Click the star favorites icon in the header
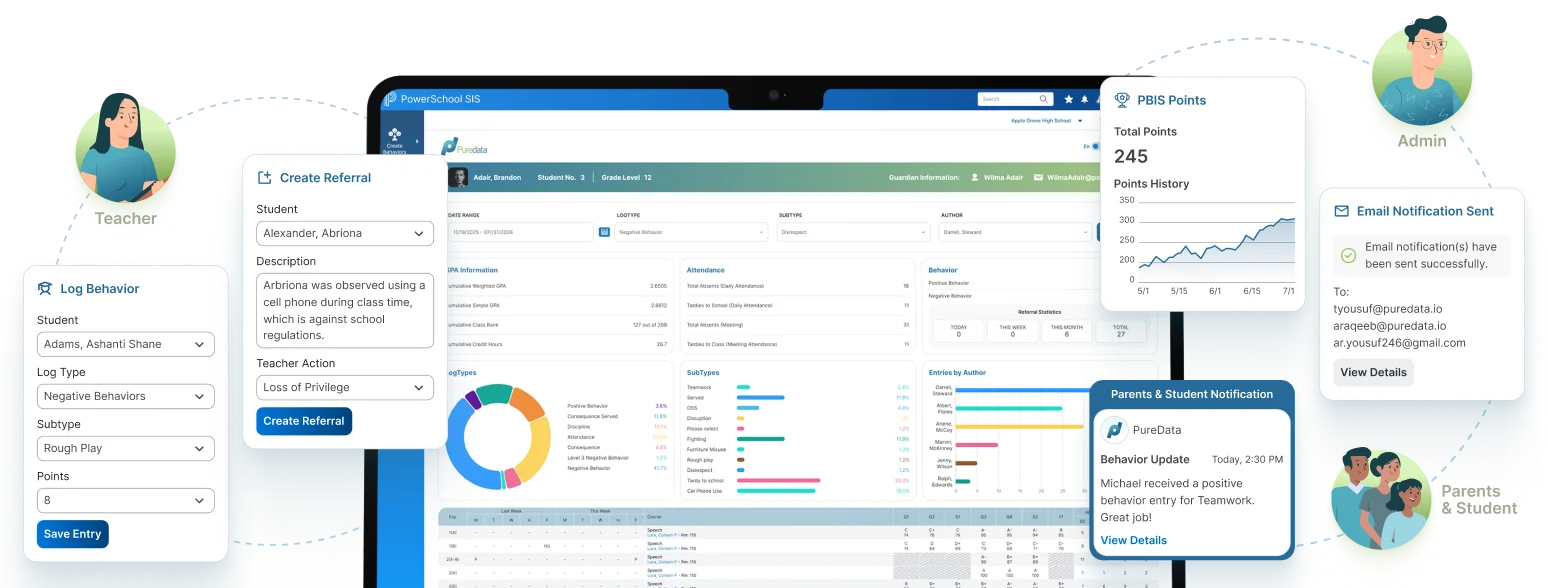The width and height of the screenshot is (1548, 588). tap(1068, 99)
